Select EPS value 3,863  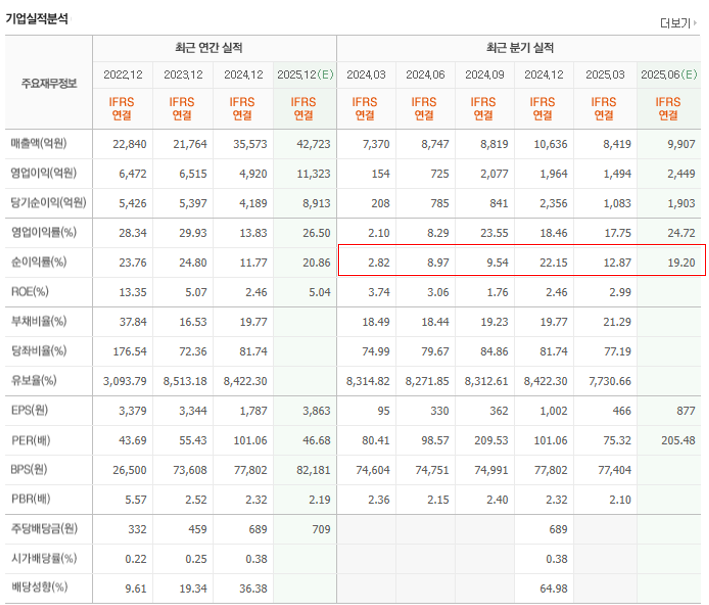(317, 411)
